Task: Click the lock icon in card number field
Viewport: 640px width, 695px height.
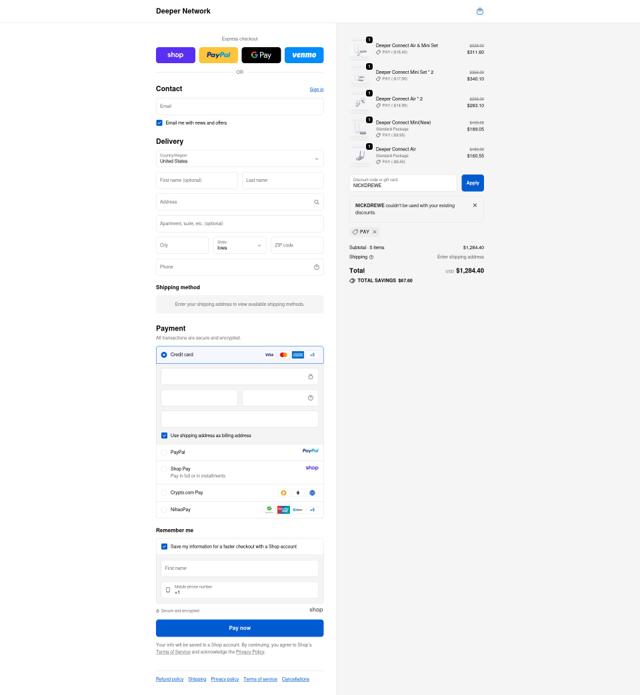Action: pos(310,377)
